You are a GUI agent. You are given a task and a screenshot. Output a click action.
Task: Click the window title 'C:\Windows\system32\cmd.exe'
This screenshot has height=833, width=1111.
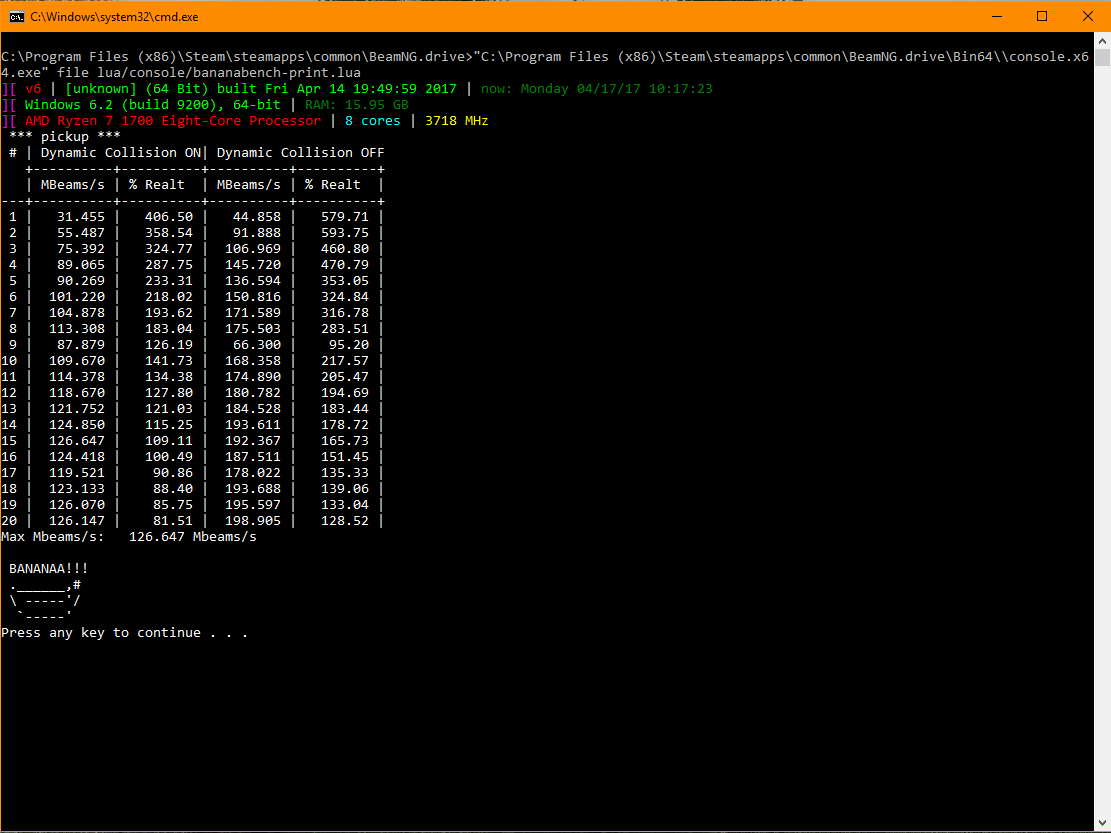(x=114, y=16)
